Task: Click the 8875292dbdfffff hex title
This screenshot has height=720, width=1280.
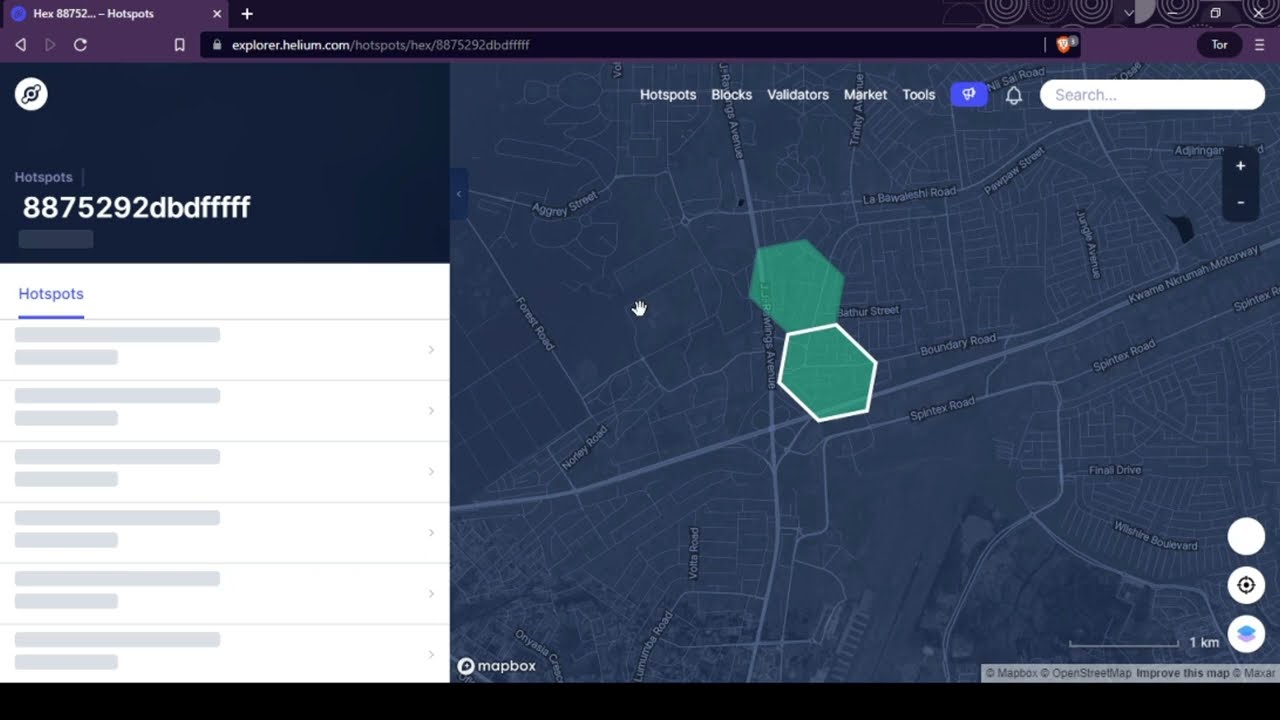Action: tap(136, 208)
